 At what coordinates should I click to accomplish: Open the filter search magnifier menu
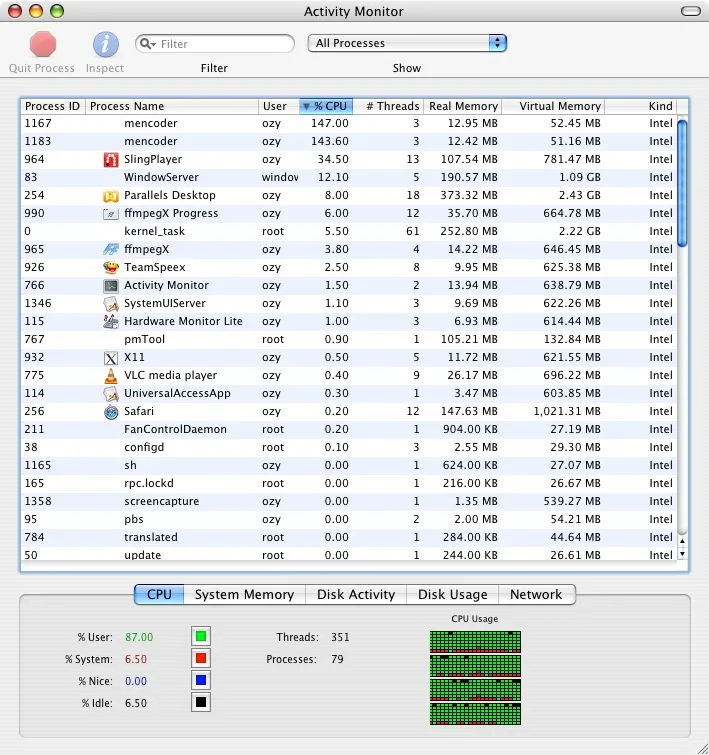pos(147,44)
